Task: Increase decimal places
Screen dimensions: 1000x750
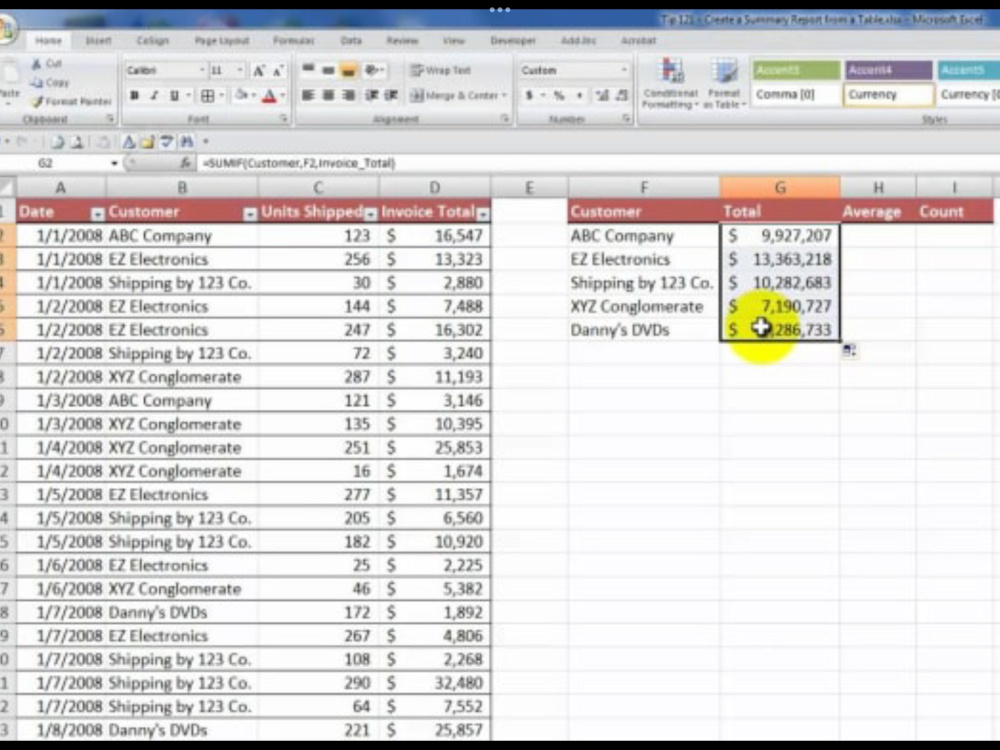Action: click(601, 96)
